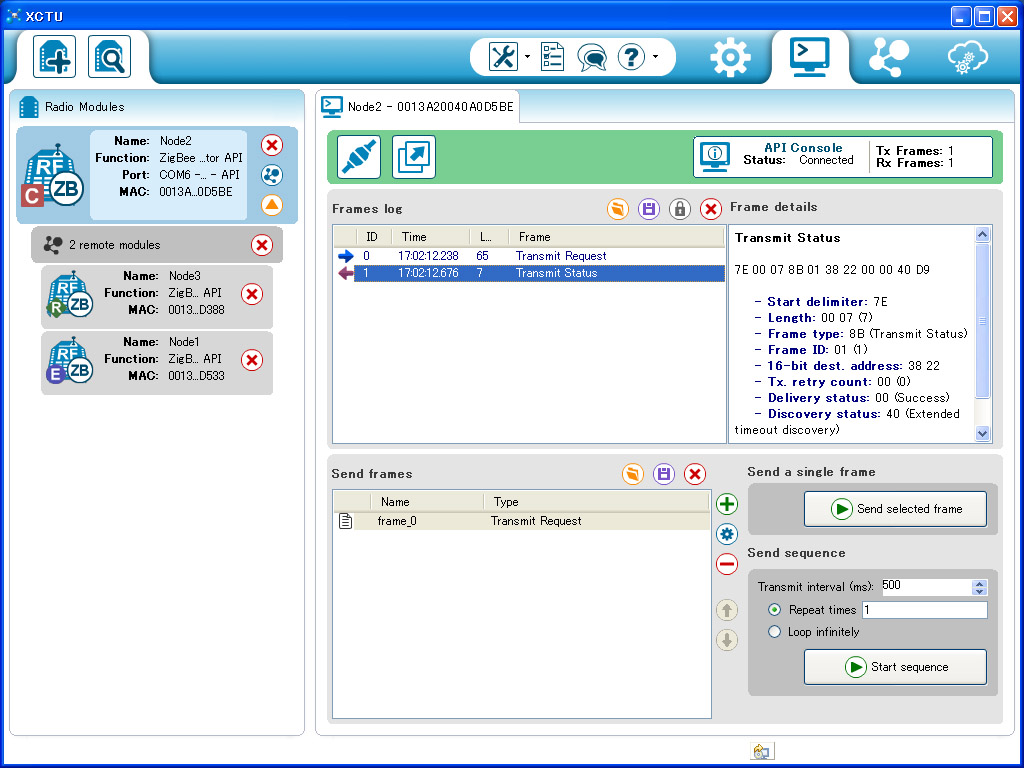This screenshot has width=1024, height=768.
Task: Select the Loop infinitely radio option
Action: [775, 632]
